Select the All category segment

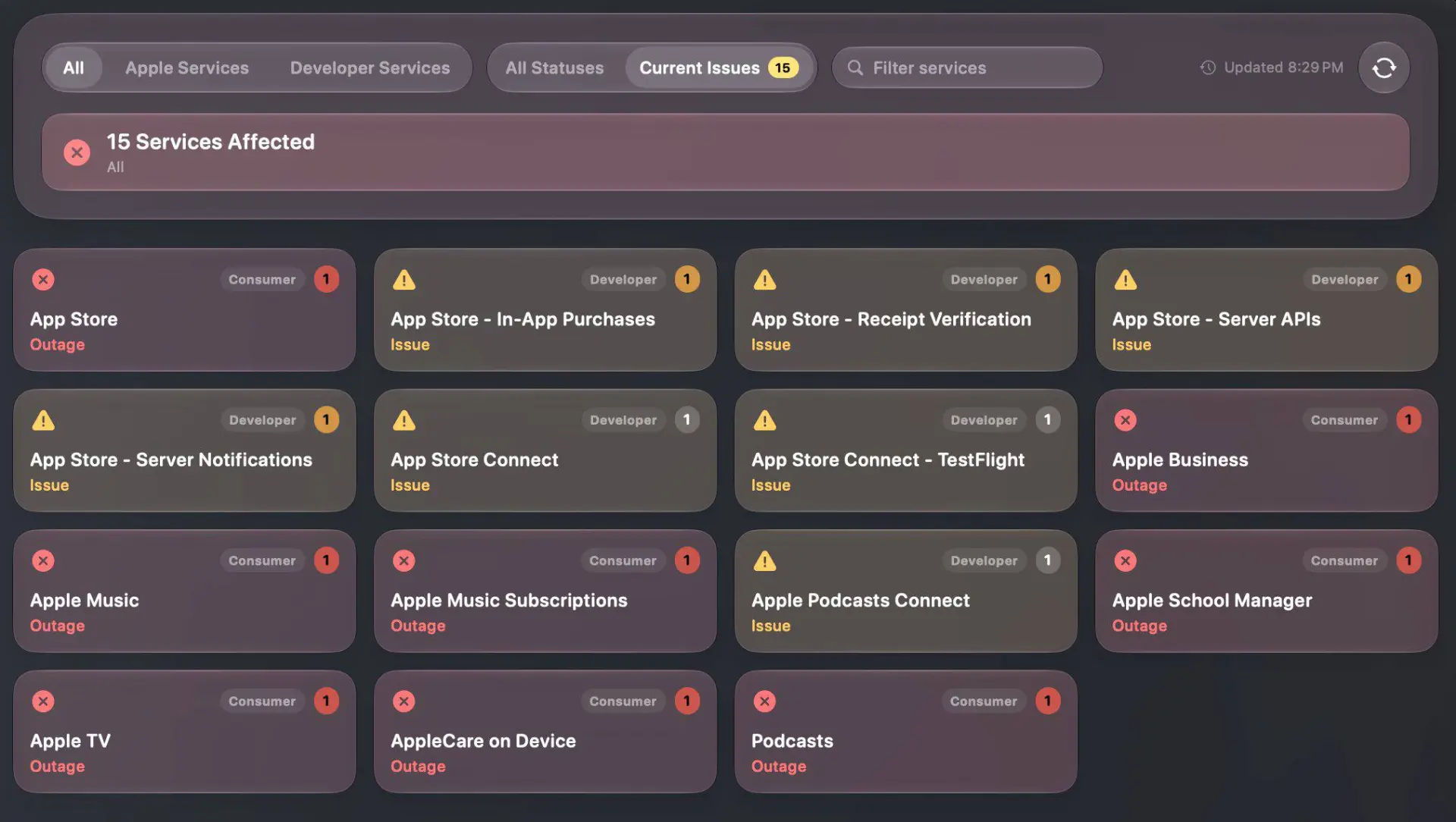coord(74,67)
